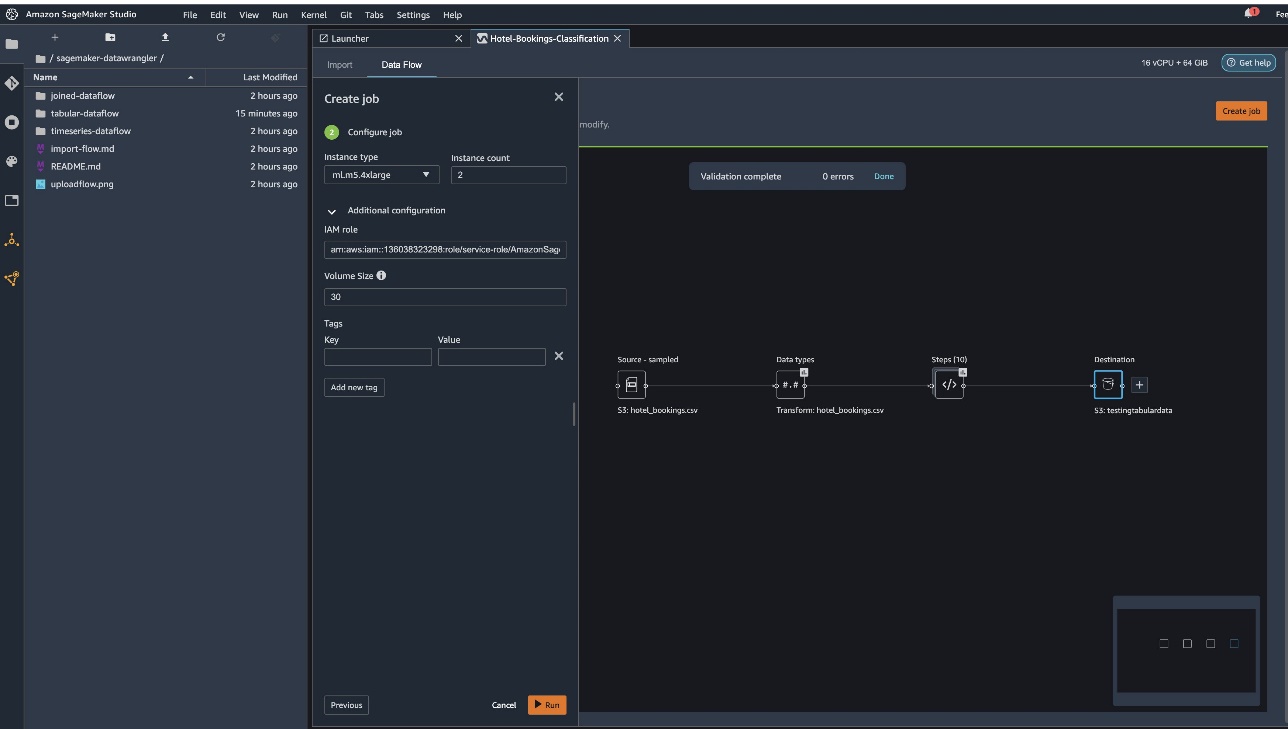Open the Instance type dropdown
This screenshot has height=729, width=1288.
click(382, 175)
